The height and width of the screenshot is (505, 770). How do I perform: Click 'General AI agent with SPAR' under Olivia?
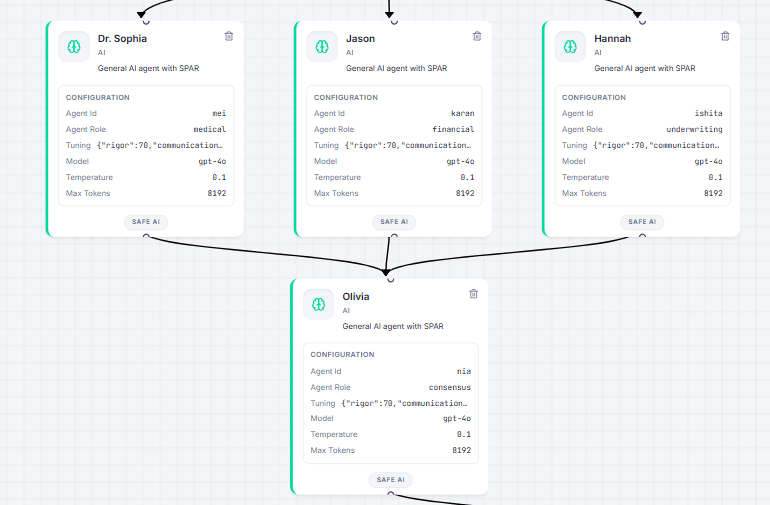393,326
